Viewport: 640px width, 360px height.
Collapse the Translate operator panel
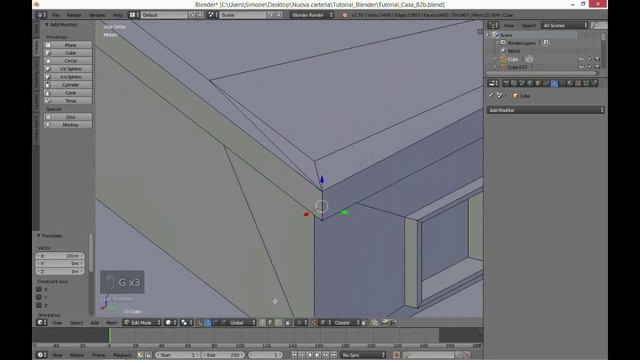(39, 236)
